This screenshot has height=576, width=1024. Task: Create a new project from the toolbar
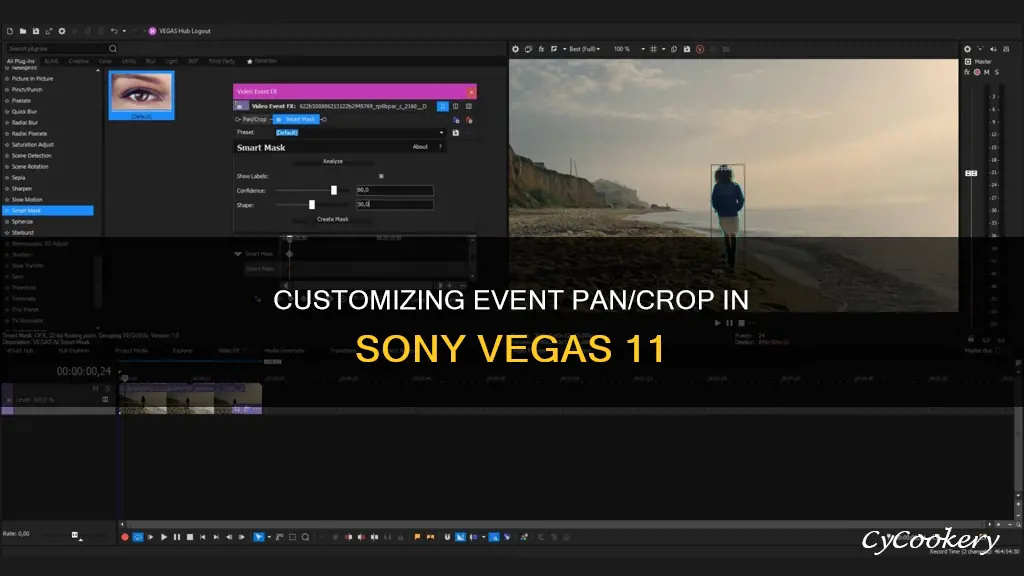[10, 31]
